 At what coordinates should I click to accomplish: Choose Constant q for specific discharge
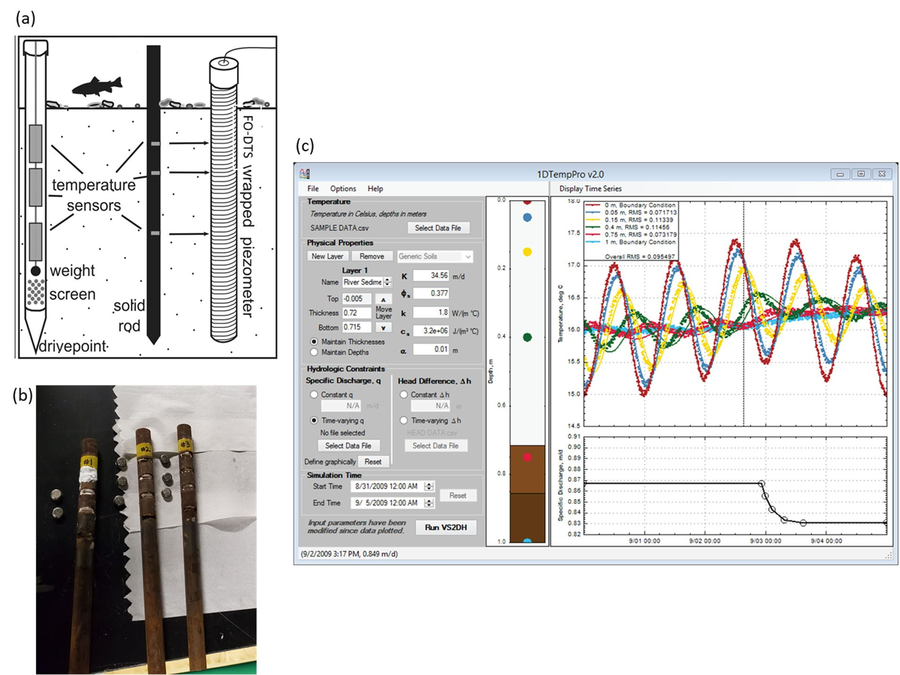click(x=316, y=394)
